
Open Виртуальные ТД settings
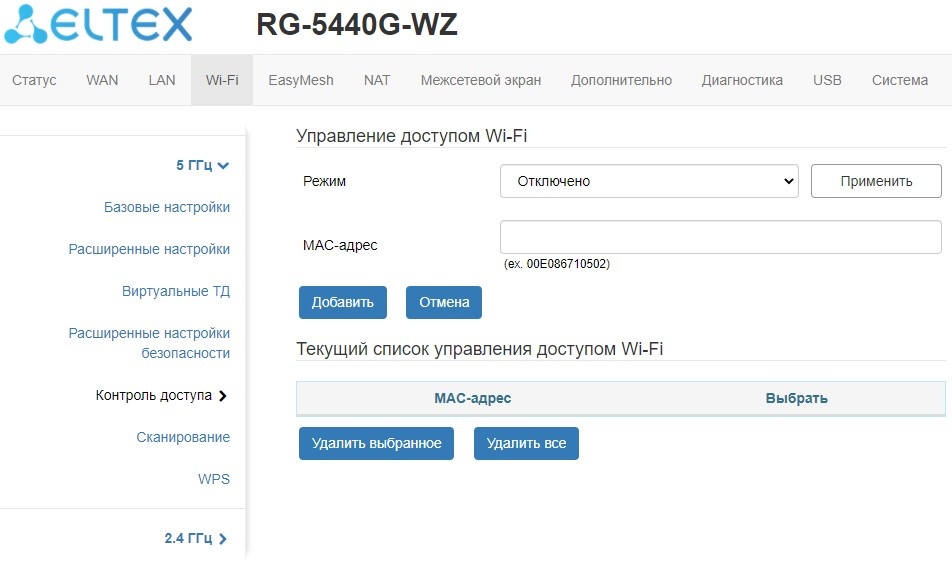[176, 291]
